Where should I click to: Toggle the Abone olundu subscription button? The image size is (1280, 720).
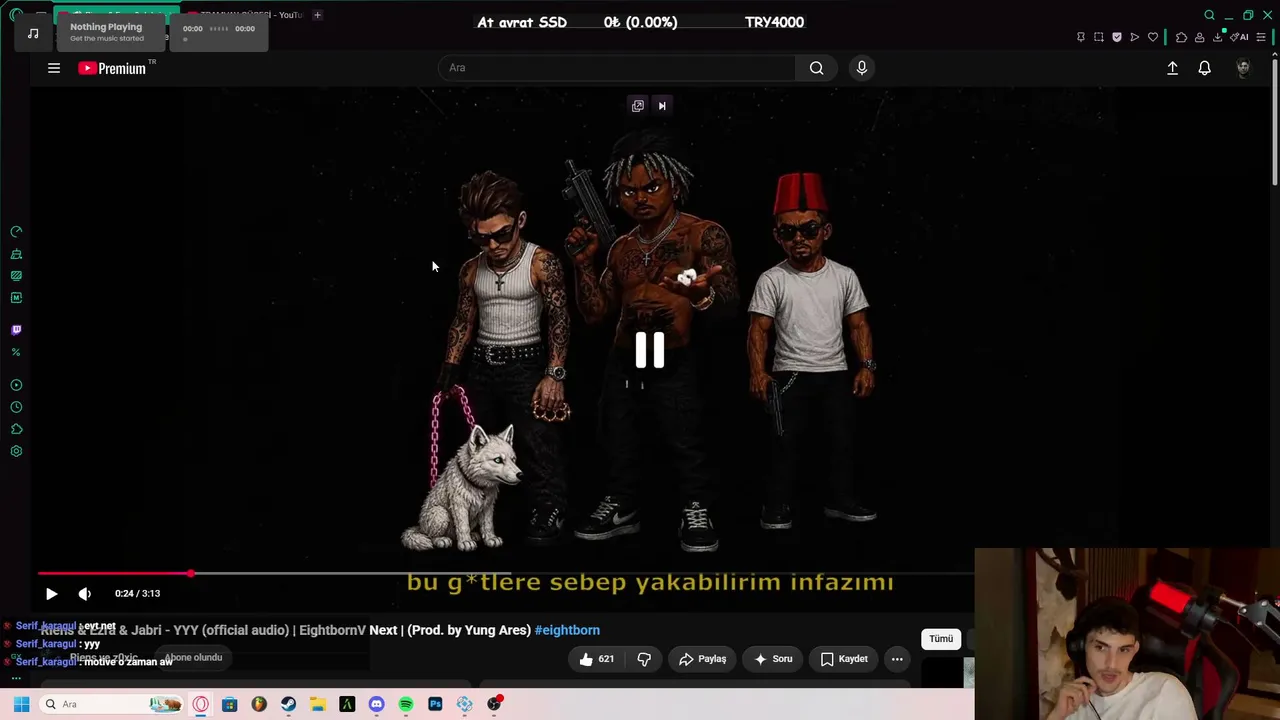pos(193,657)
